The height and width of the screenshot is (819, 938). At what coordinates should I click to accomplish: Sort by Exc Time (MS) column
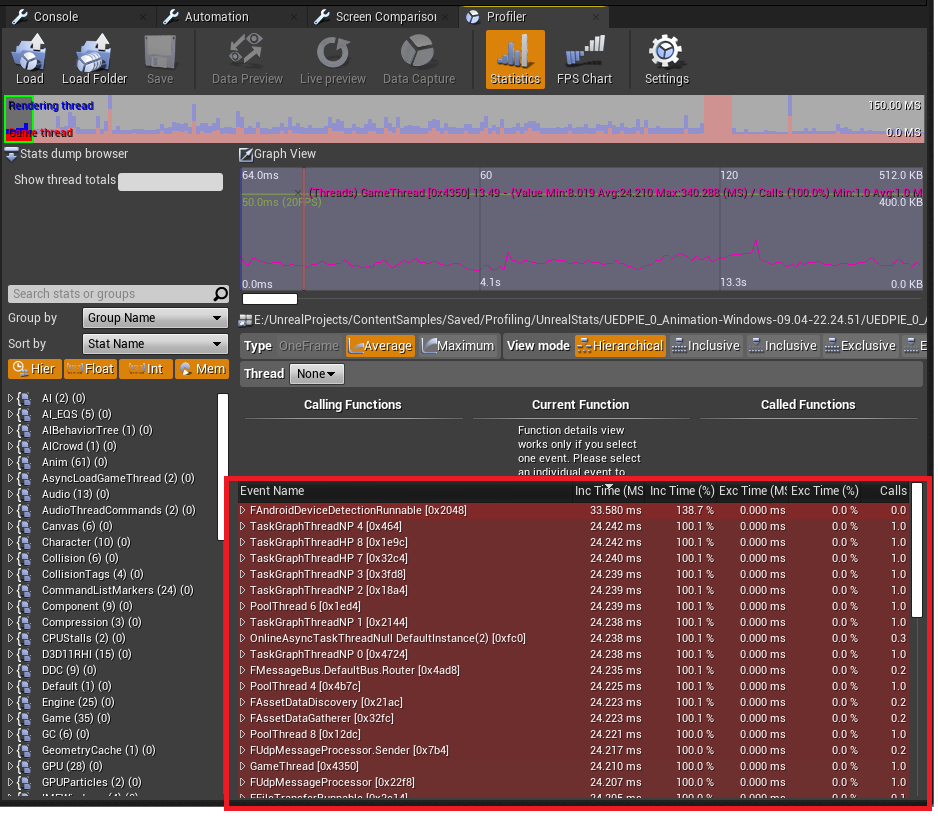point(753,491)
